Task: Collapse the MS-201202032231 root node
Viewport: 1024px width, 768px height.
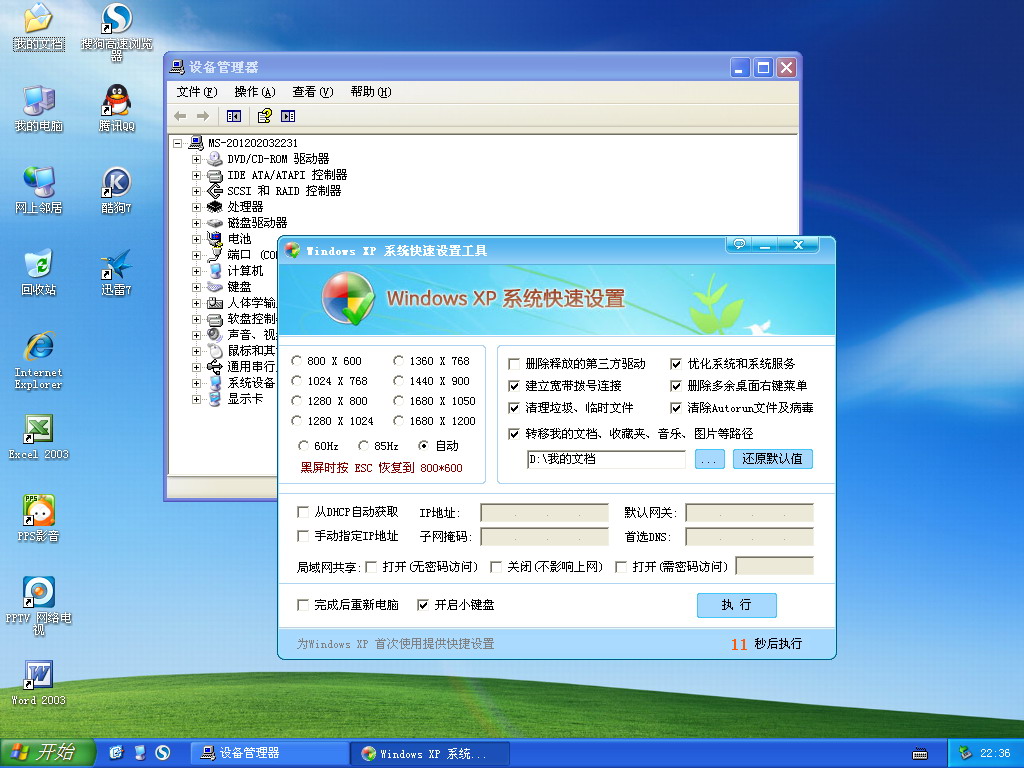Action: 177,143
